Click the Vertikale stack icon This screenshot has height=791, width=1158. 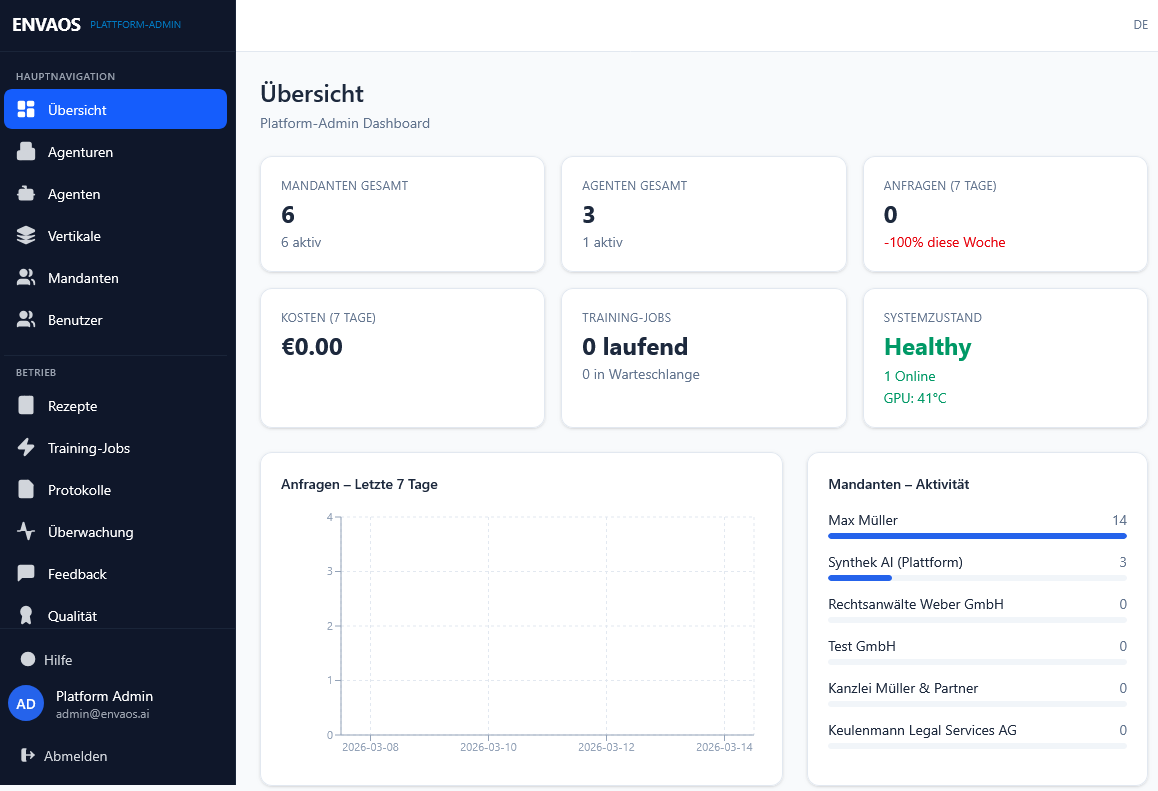coord(26,236)
